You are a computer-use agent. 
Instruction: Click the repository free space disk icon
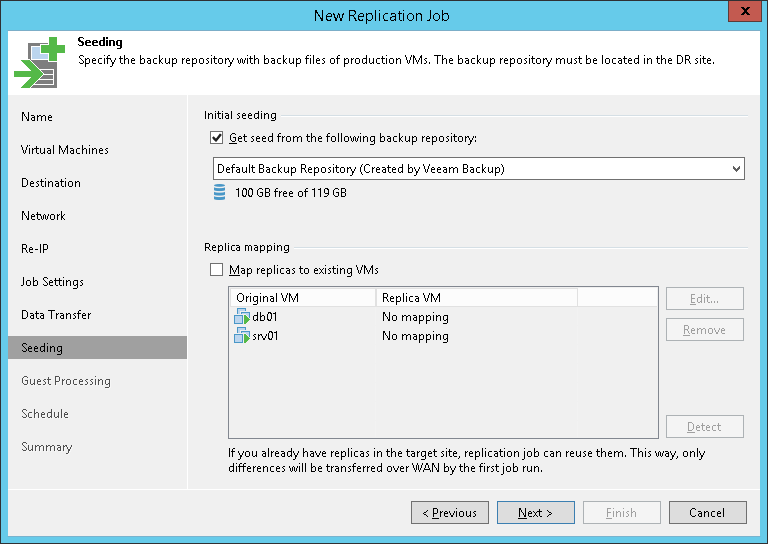pos(219,193)
